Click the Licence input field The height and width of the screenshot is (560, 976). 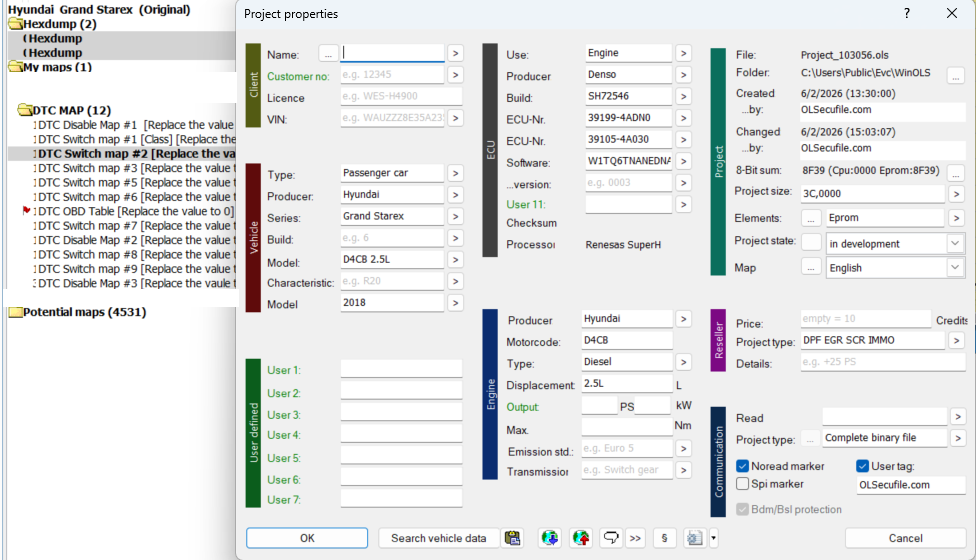click(x=401, y=96)
